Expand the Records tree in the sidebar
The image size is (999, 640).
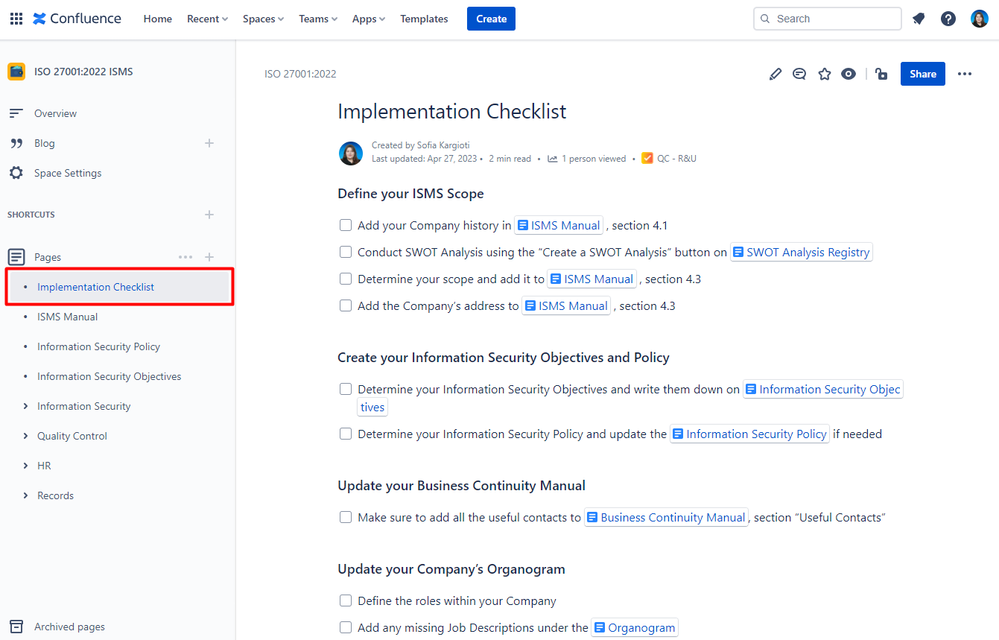pyautogui.click(x=25, y=495)
